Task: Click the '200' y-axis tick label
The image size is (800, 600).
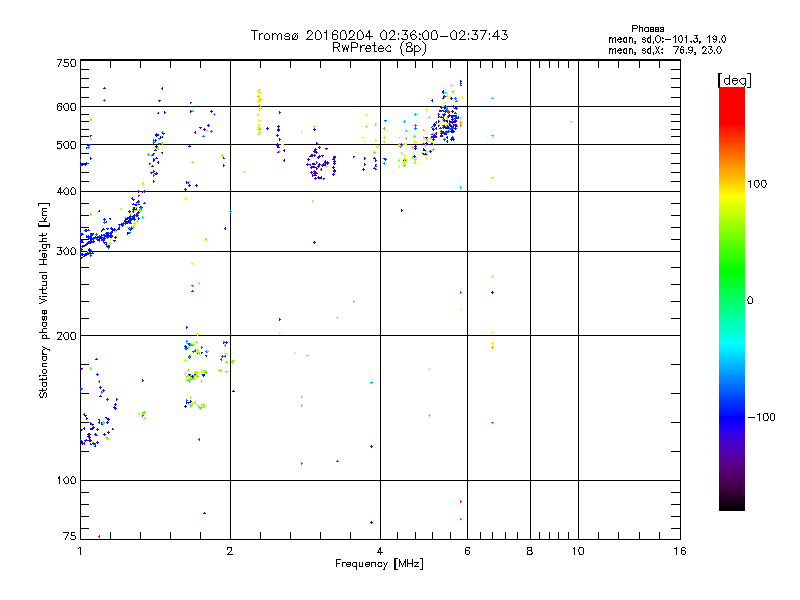Action: 66,336
